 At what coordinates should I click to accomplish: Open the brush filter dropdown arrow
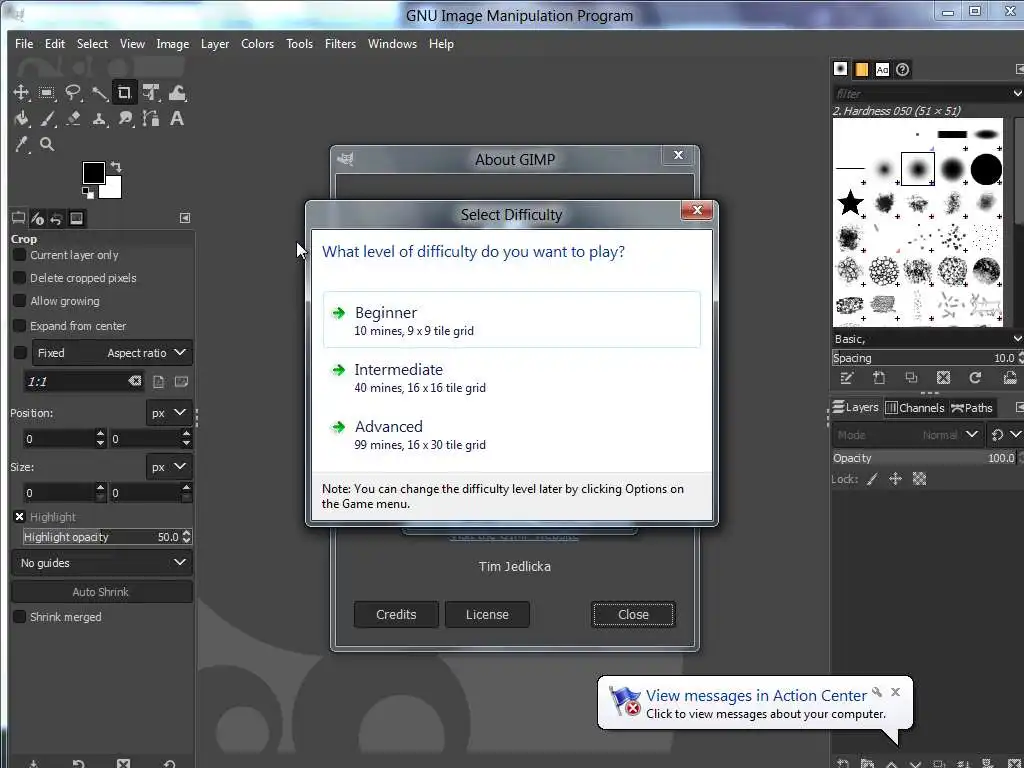click(x=1017, y=93)
